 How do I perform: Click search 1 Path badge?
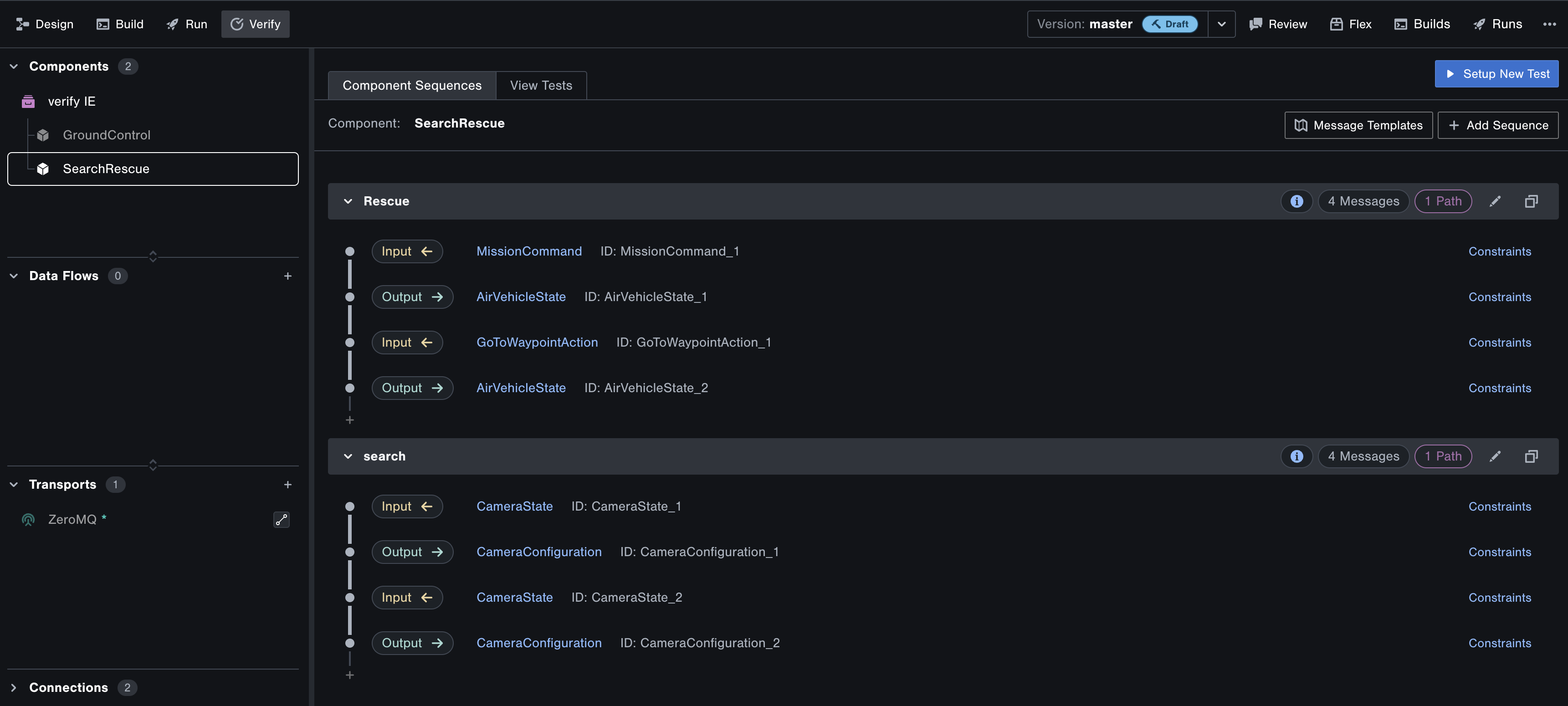point(1443,456)
